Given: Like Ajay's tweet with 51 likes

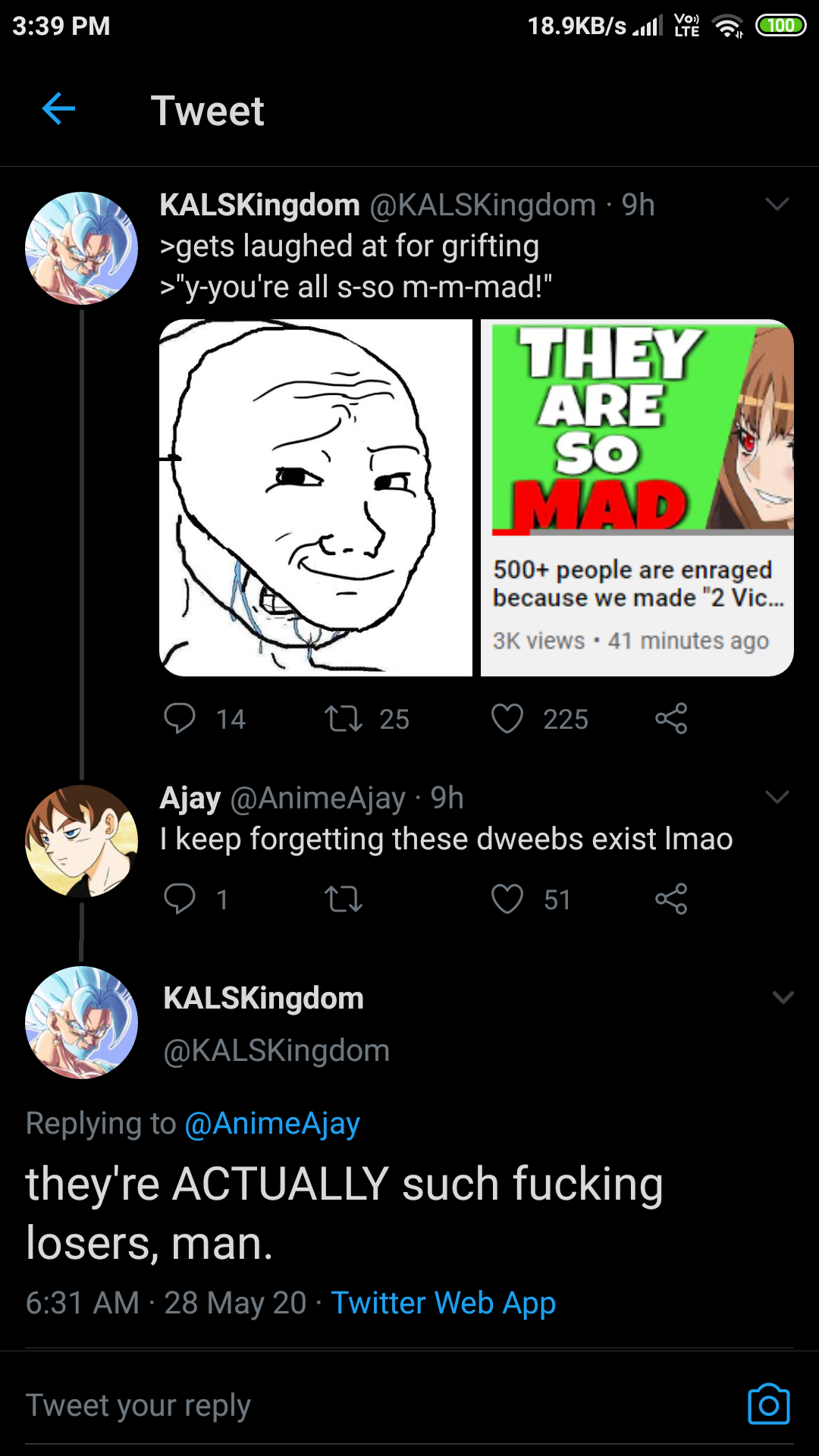Looking at the screenshot, I should point(507,899).
